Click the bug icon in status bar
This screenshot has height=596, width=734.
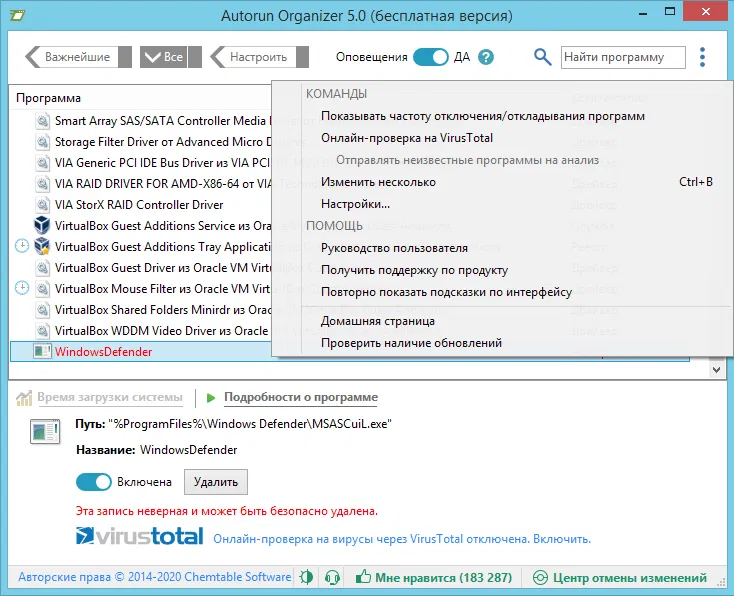click(x=306, y=577)
